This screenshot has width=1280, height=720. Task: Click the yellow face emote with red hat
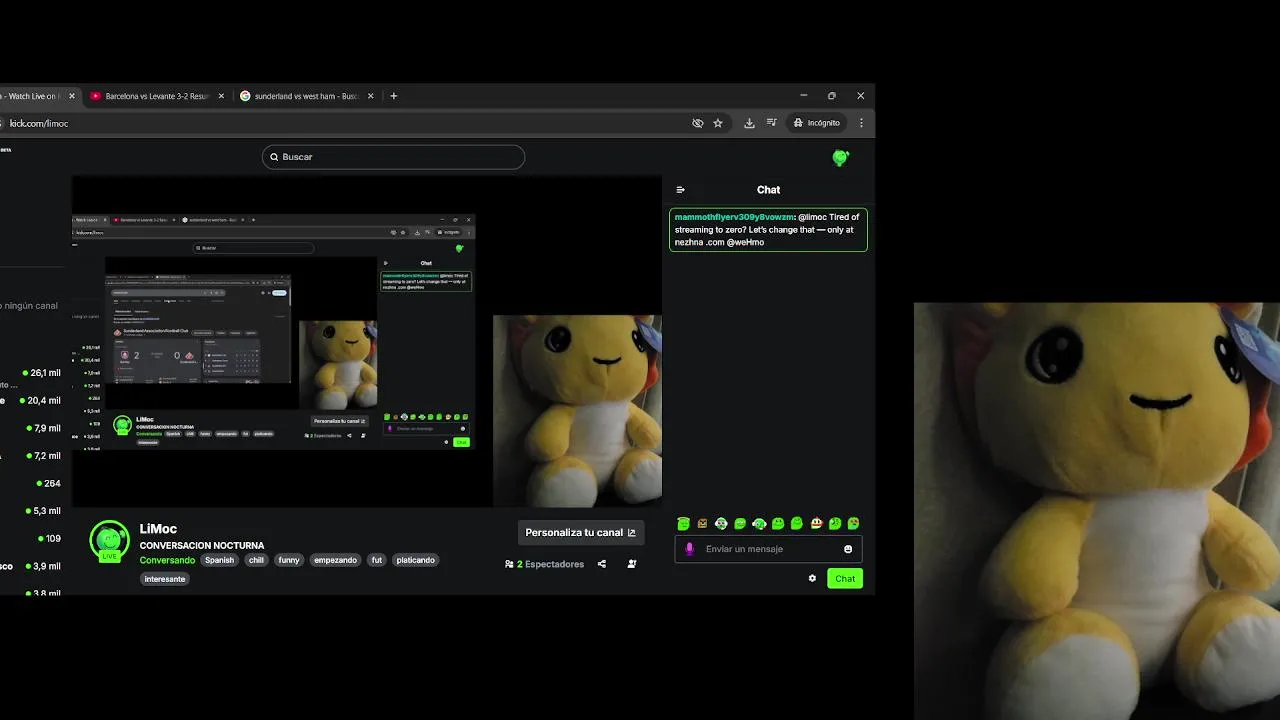(x=816, y=523)
